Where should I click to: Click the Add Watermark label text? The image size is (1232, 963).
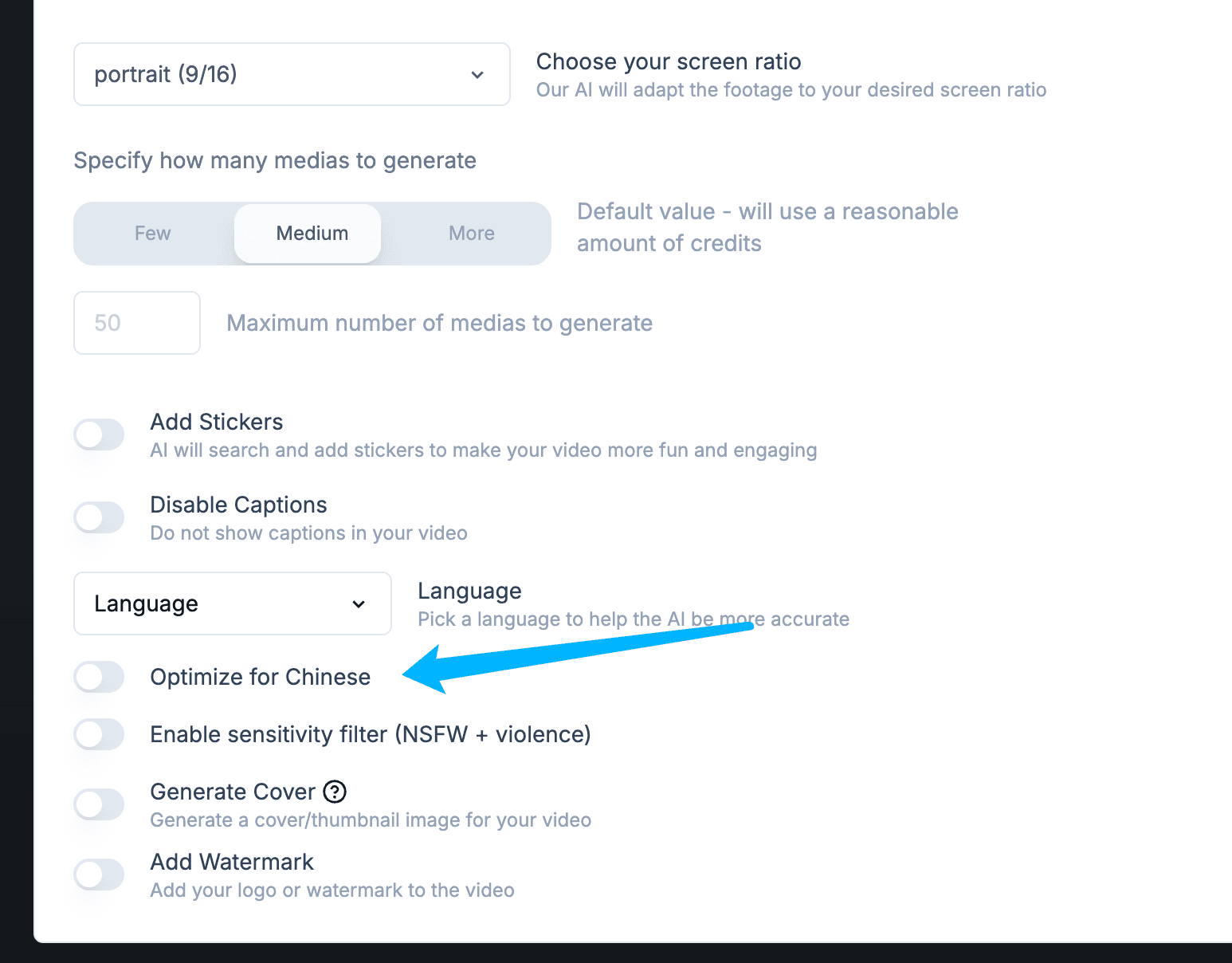pyautogui.click(x=232, y=862)
